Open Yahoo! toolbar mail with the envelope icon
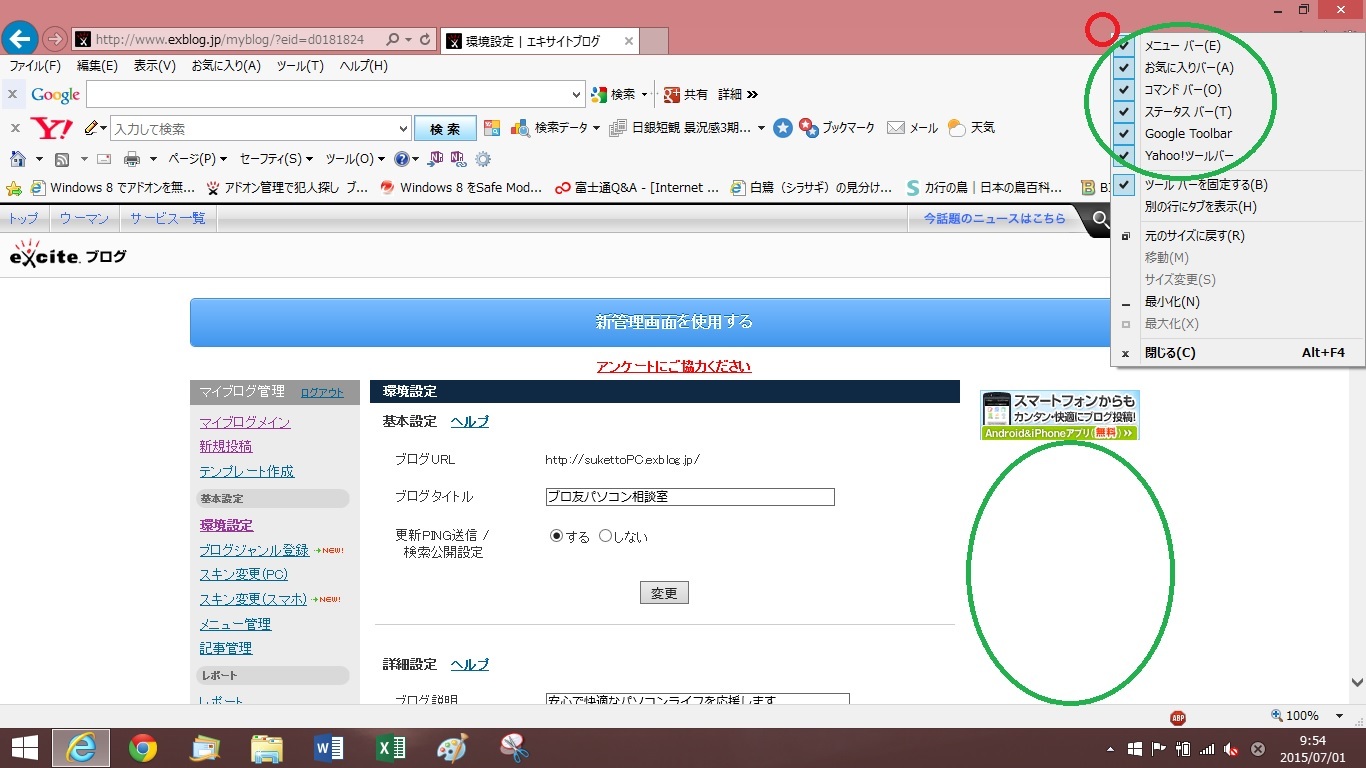Screen dimensions: 1366x768 [895, 127]
